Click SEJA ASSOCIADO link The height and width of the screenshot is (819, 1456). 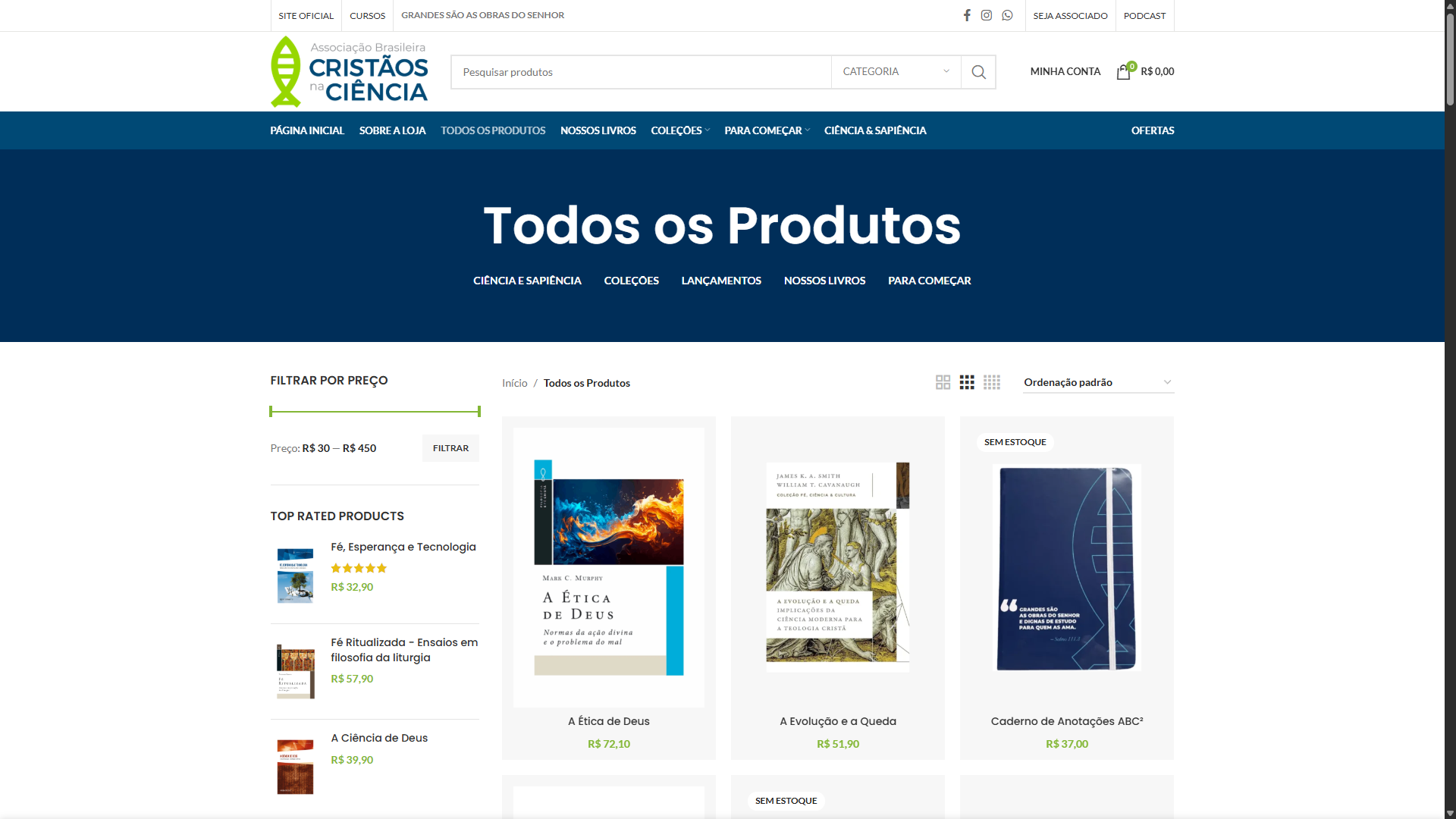pyautogui.click(x=1070, y=15)
